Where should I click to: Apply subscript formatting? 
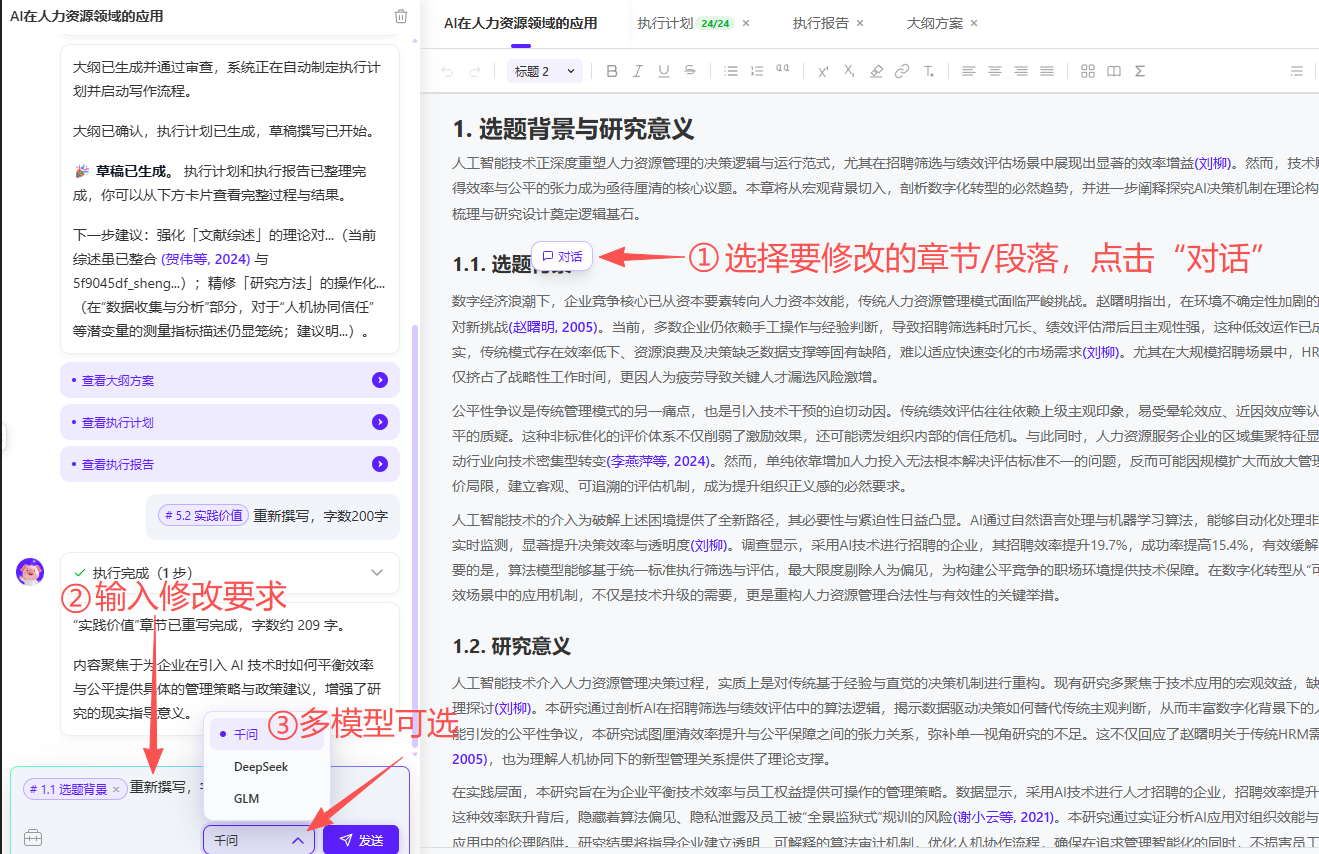click(x=849, y=71)
